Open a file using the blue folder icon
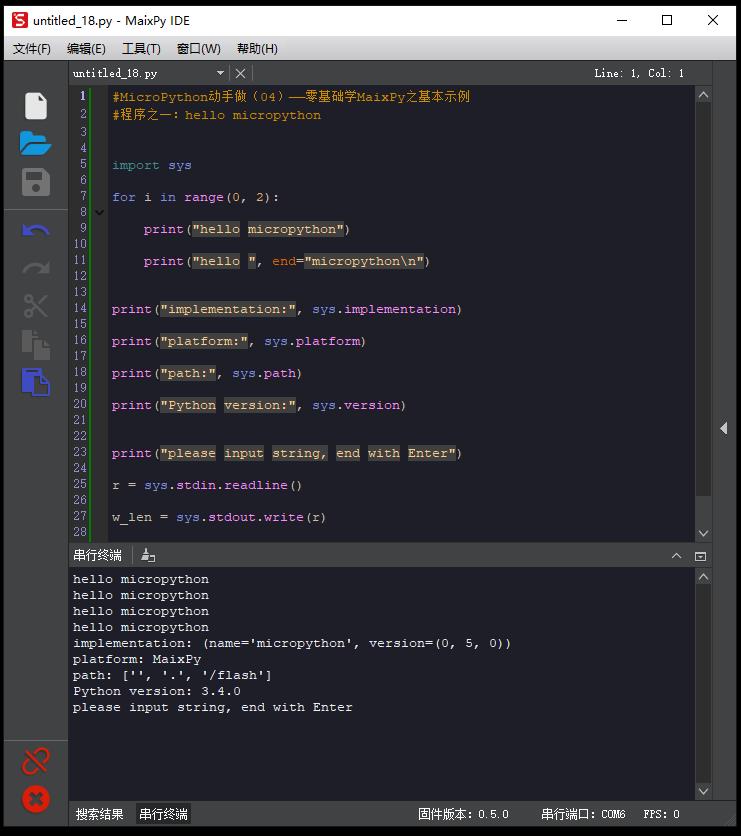Screen dimensions: 741x836 click(x=35, y=143)
